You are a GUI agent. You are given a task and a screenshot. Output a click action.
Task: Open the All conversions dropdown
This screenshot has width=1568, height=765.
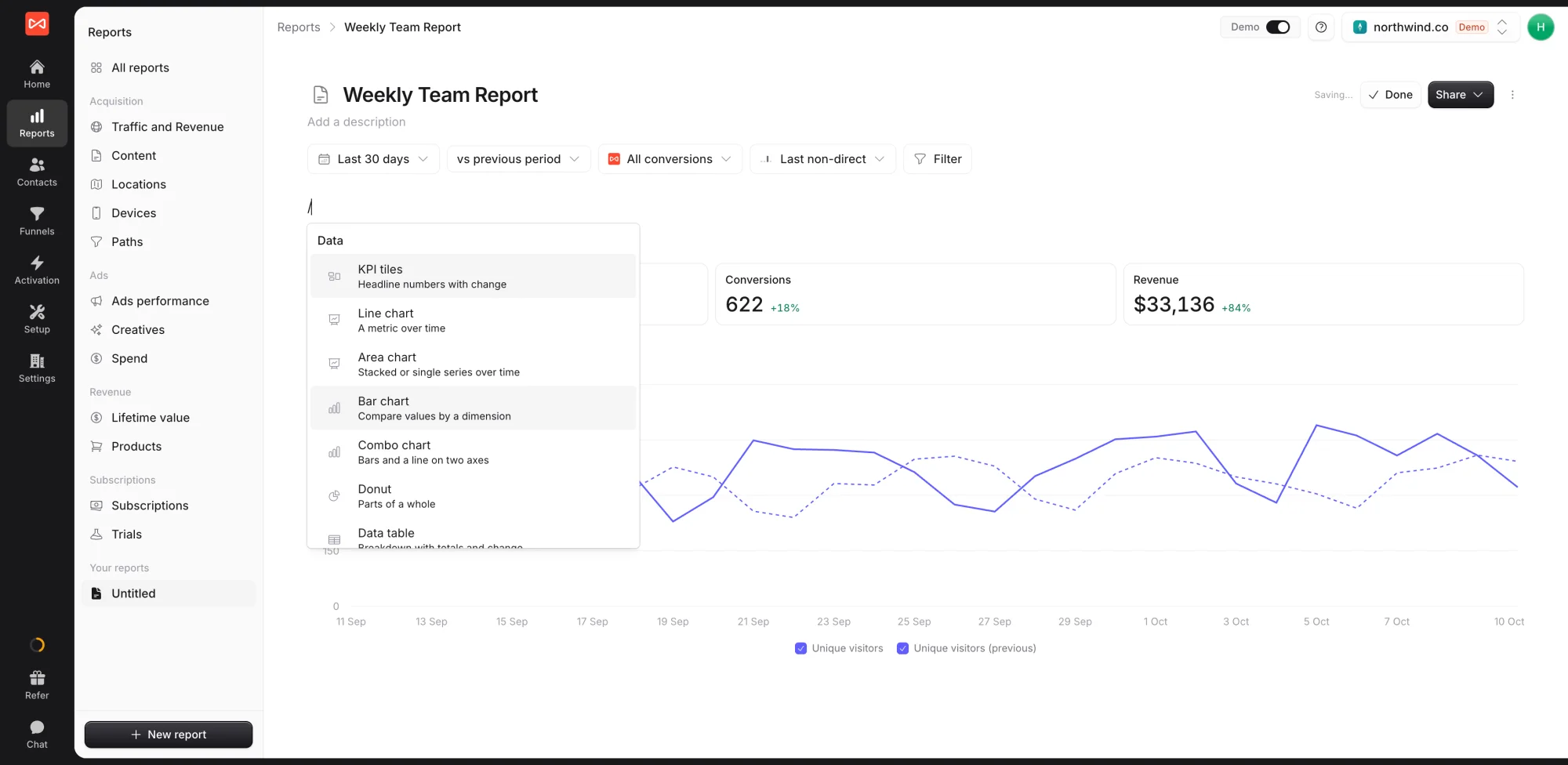click(670, 159)
